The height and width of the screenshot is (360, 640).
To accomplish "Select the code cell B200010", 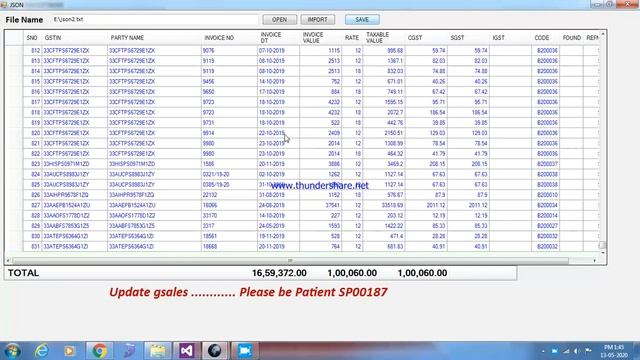I will [545, 195].
